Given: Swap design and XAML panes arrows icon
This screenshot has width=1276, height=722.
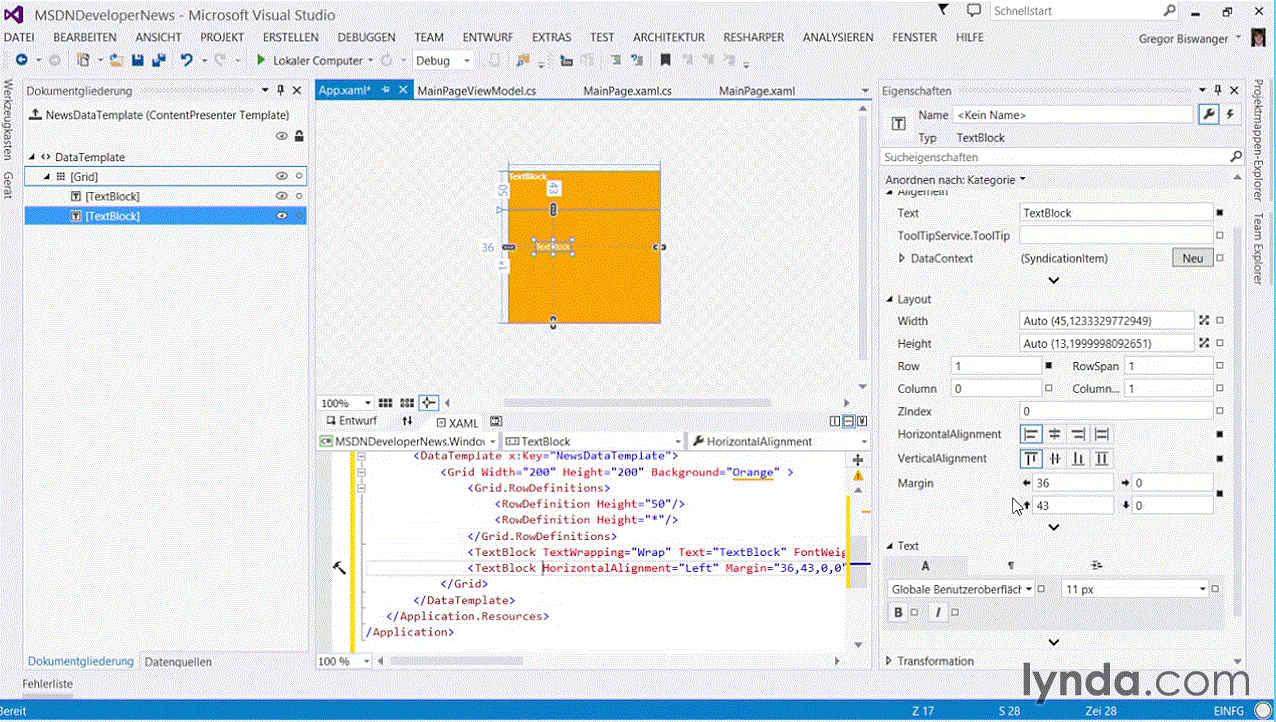Looking at the screenshot, I should [x=407, y=422].
